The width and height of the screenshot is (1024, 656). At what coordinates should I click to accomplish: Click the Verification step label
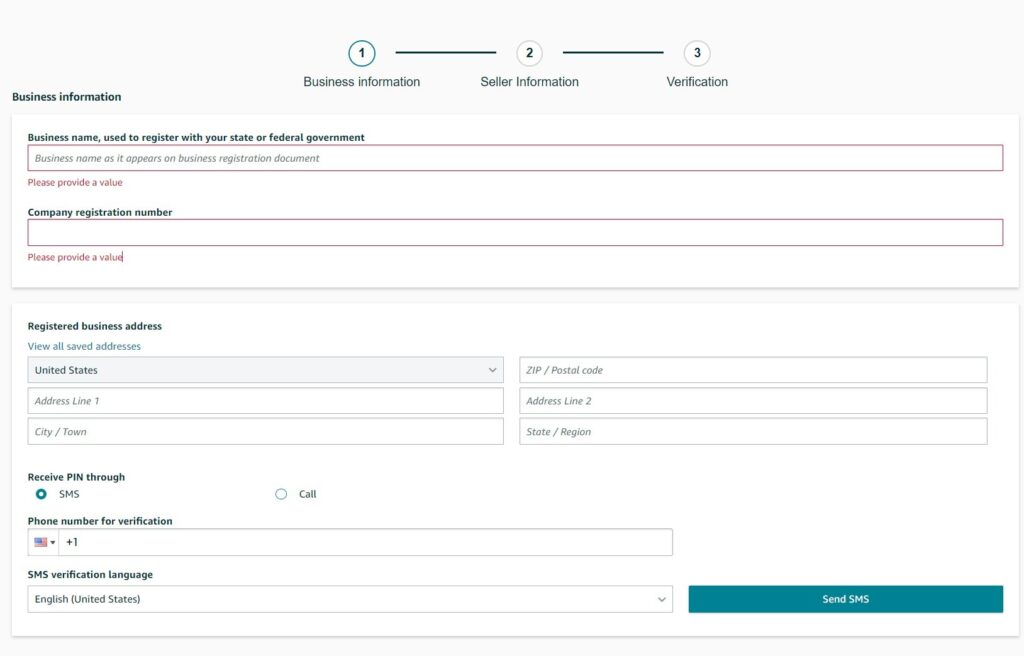point(695,81)
